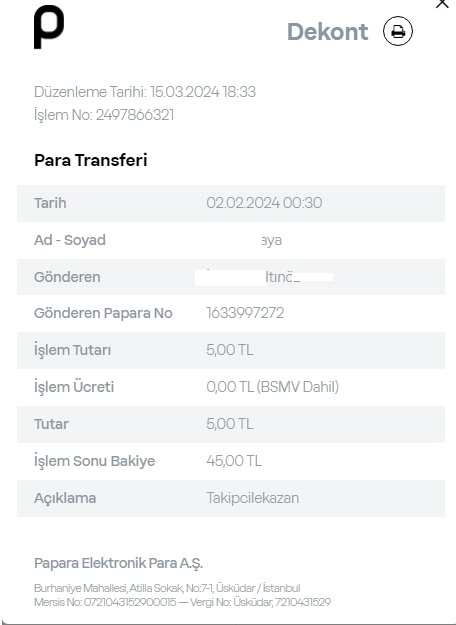Image resolution: width=456 pixels, height=625 pixels.
Task: Click the Açıklama row label
Action: (65, 498)
